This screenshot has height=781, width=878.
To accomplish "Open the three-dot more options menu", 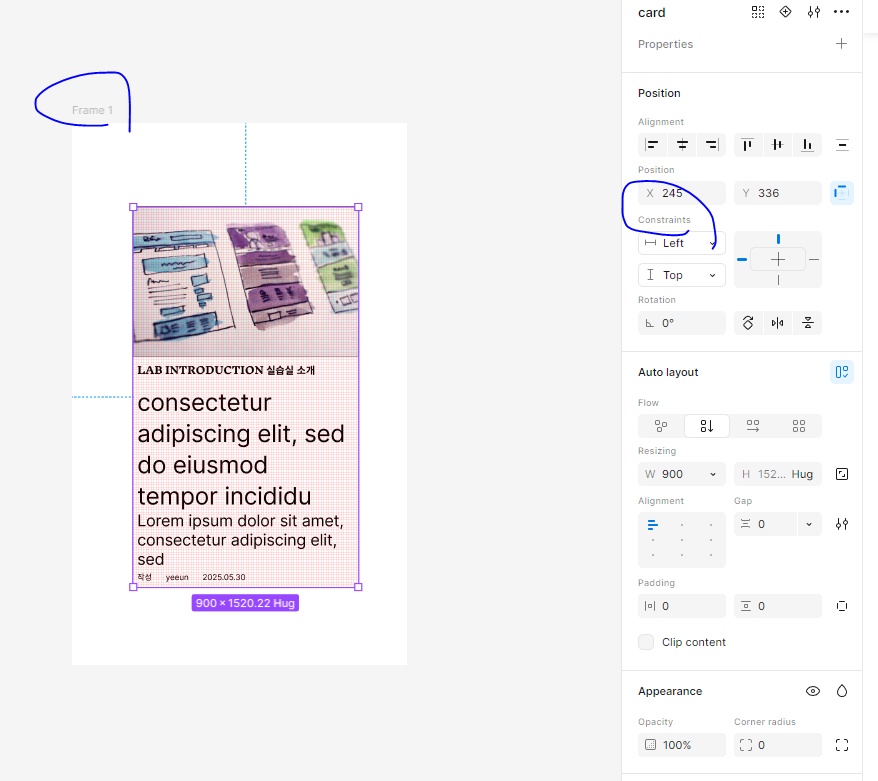I will (841, 12).
